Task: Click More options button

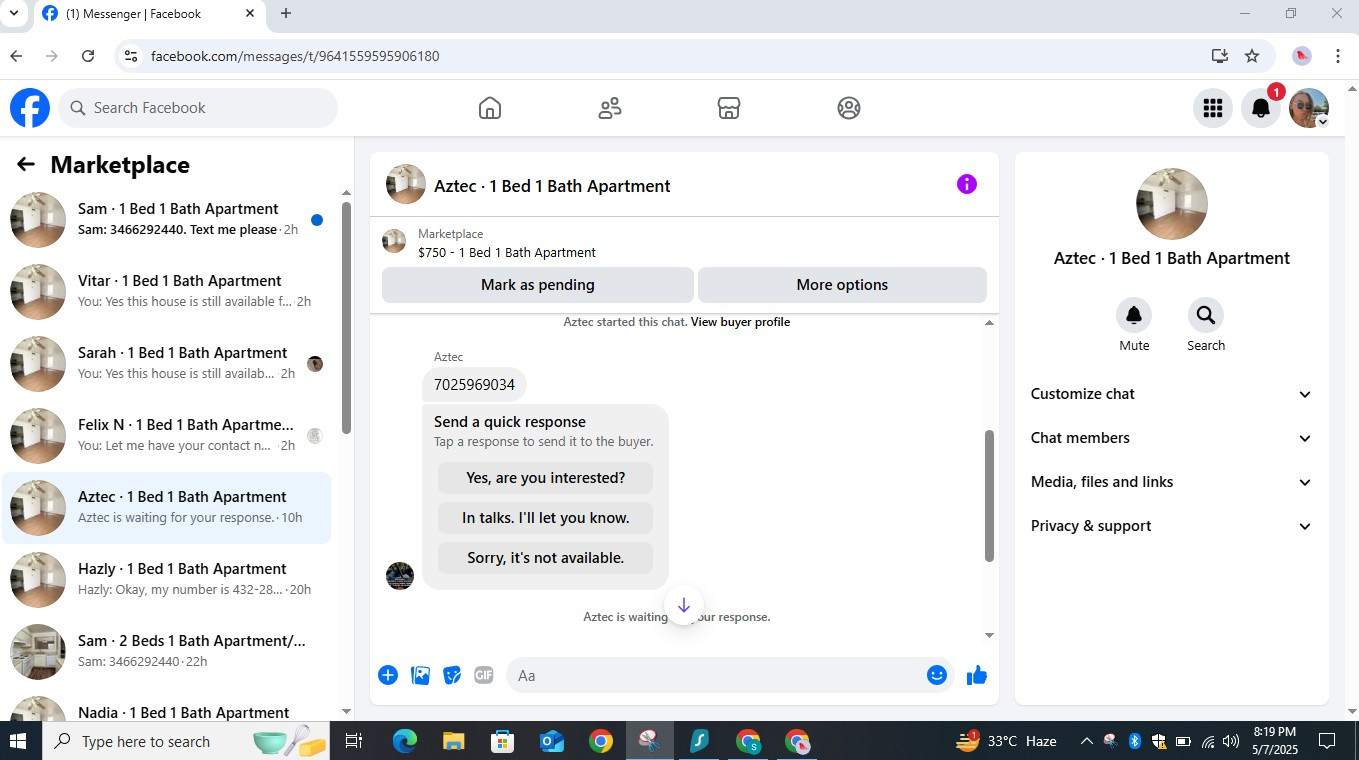Action: [x=842, y=285]
